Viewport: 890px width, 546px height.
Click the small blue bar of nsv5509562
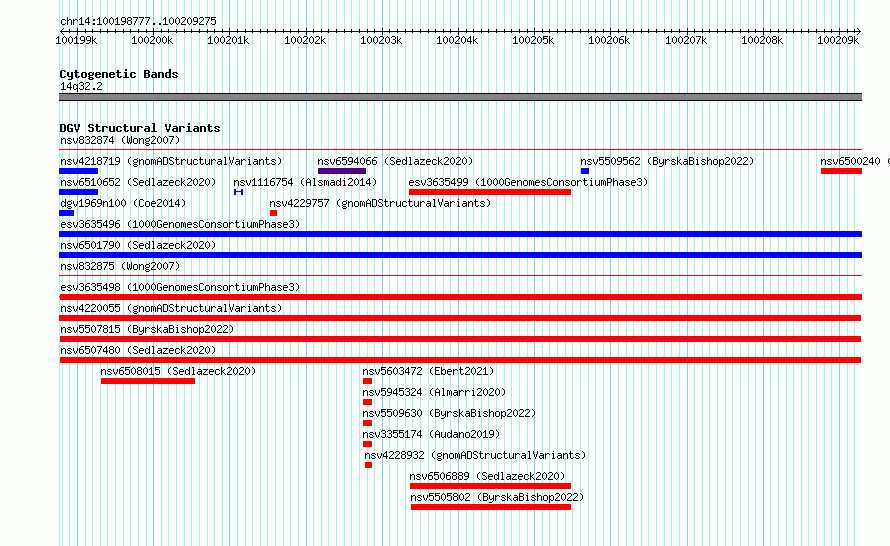click(x=585, y=171)
